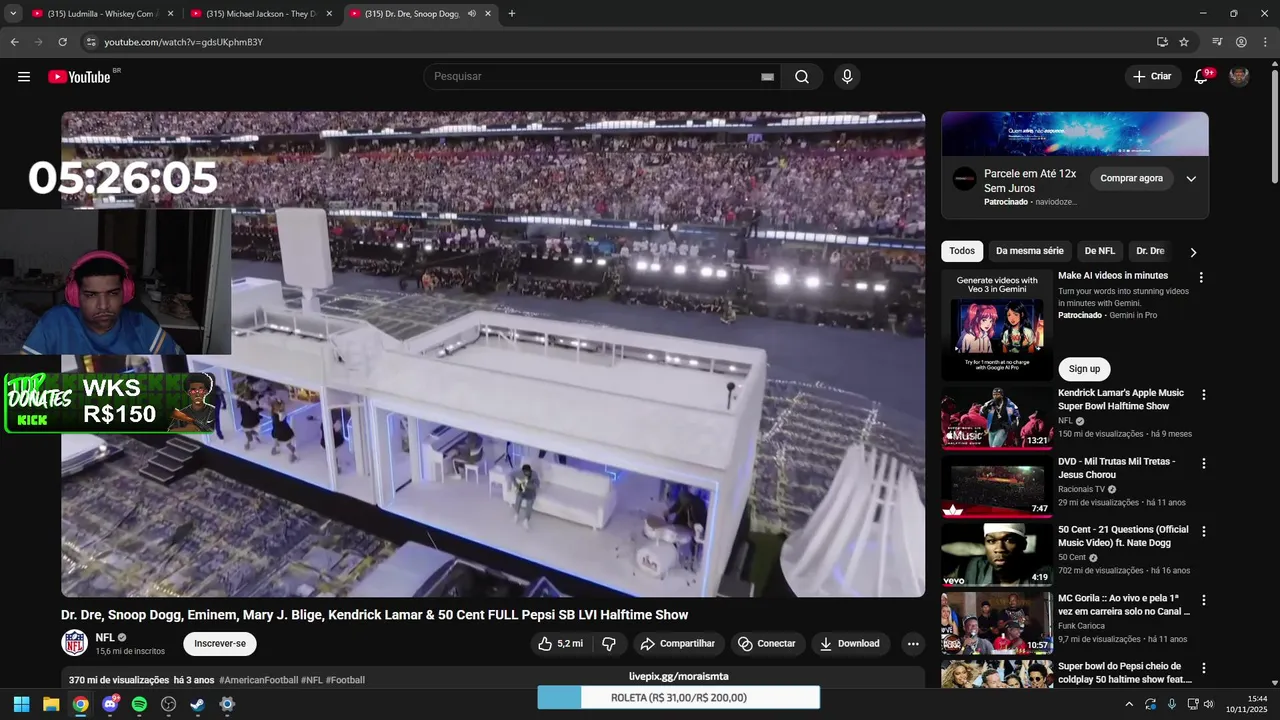Open Mil Trutas Mil Tretas thumbnail

click(x=996, y=487)
